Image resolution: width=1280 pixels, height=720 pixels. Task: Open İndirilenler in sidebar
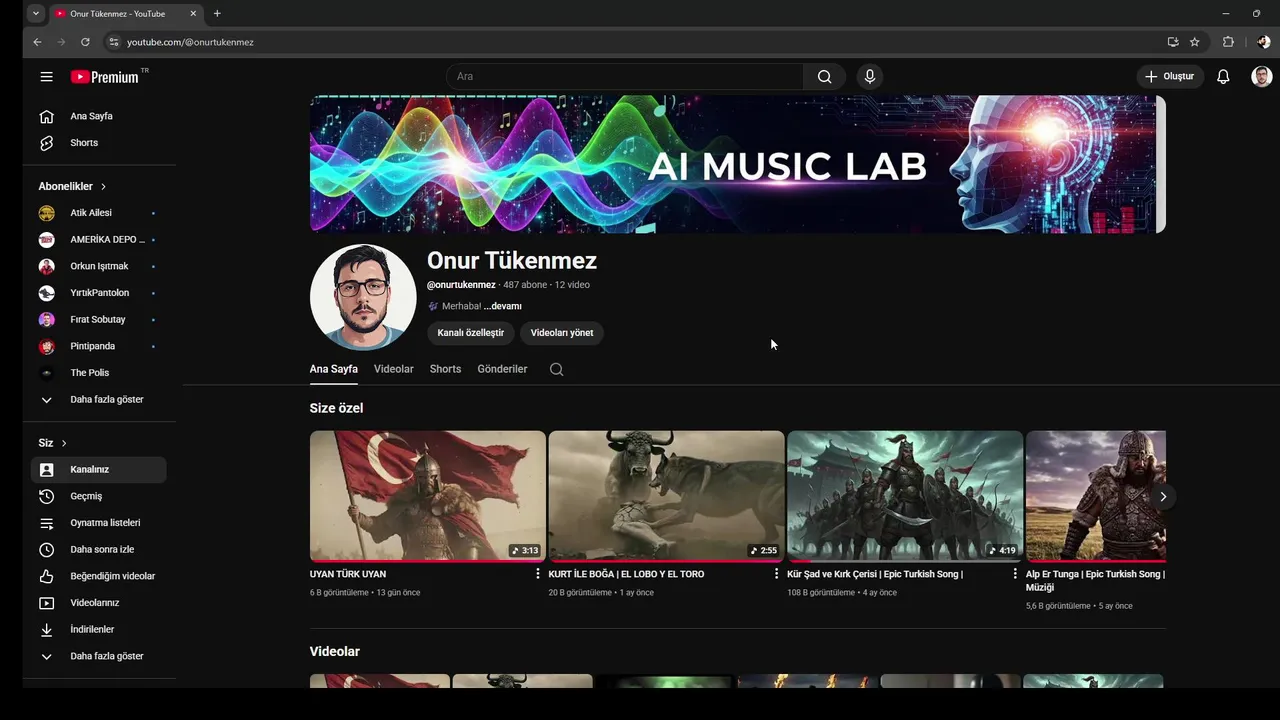click(98, 630)
